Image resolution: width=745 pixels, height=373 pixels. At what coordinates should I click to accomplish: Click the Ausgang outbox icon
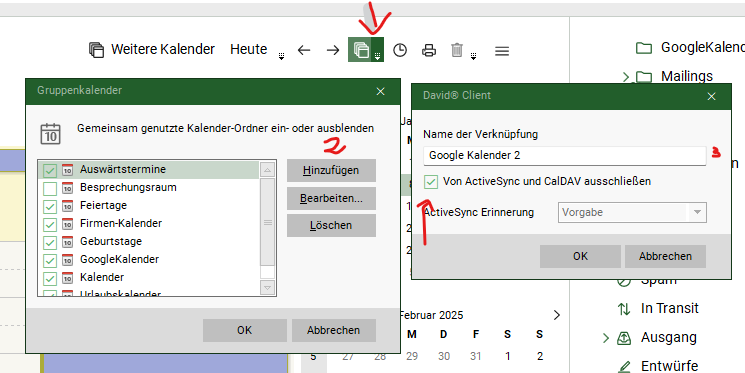[624, 338]
